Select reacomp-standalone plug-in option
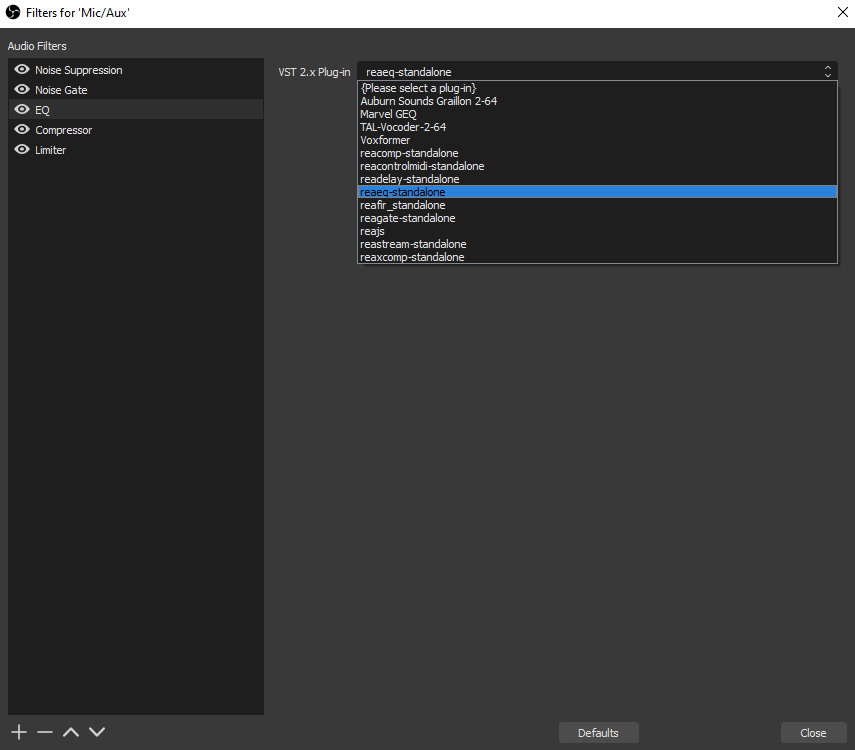 409,153
